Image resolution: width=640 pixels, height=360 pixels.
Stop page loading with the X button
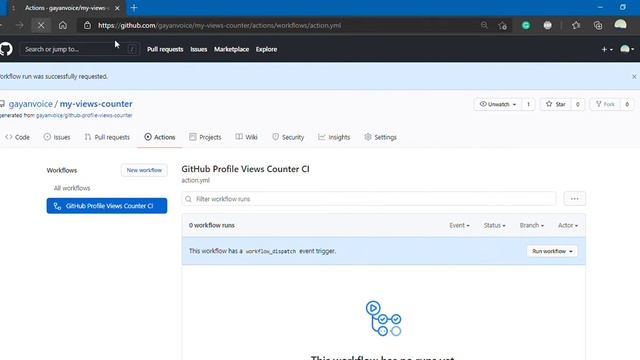pos(41,25)
